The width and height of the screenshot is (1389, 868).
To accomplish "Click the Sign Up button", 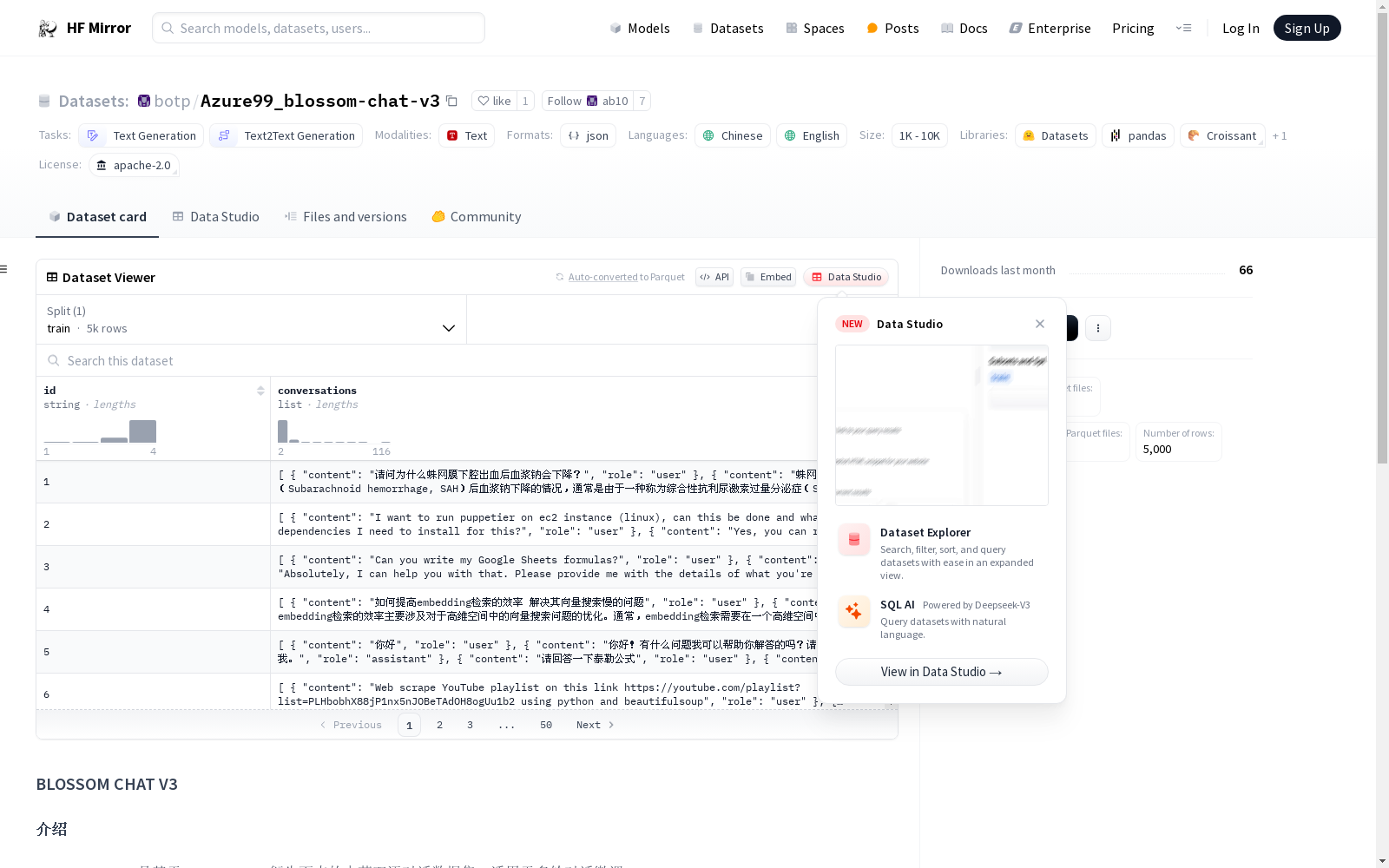I will tap(1307, 28).
